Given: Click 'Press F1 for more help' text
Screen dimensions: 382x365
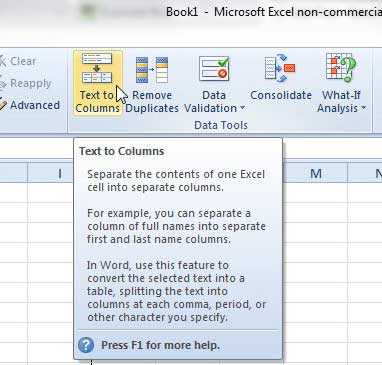Looking at the screenshot, I should (x=161, y=345).
